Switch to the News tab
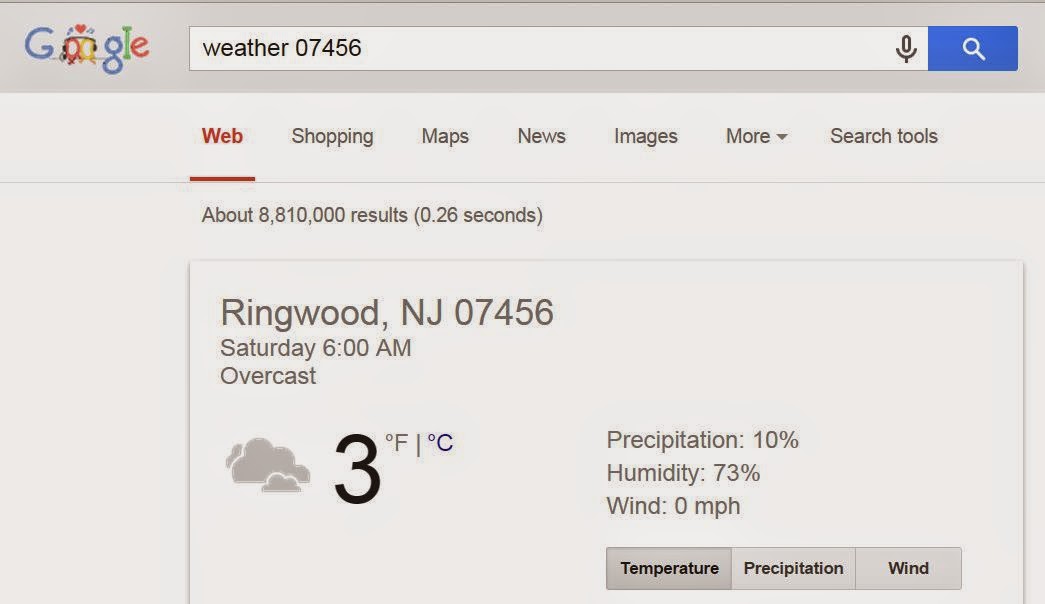 541,136
